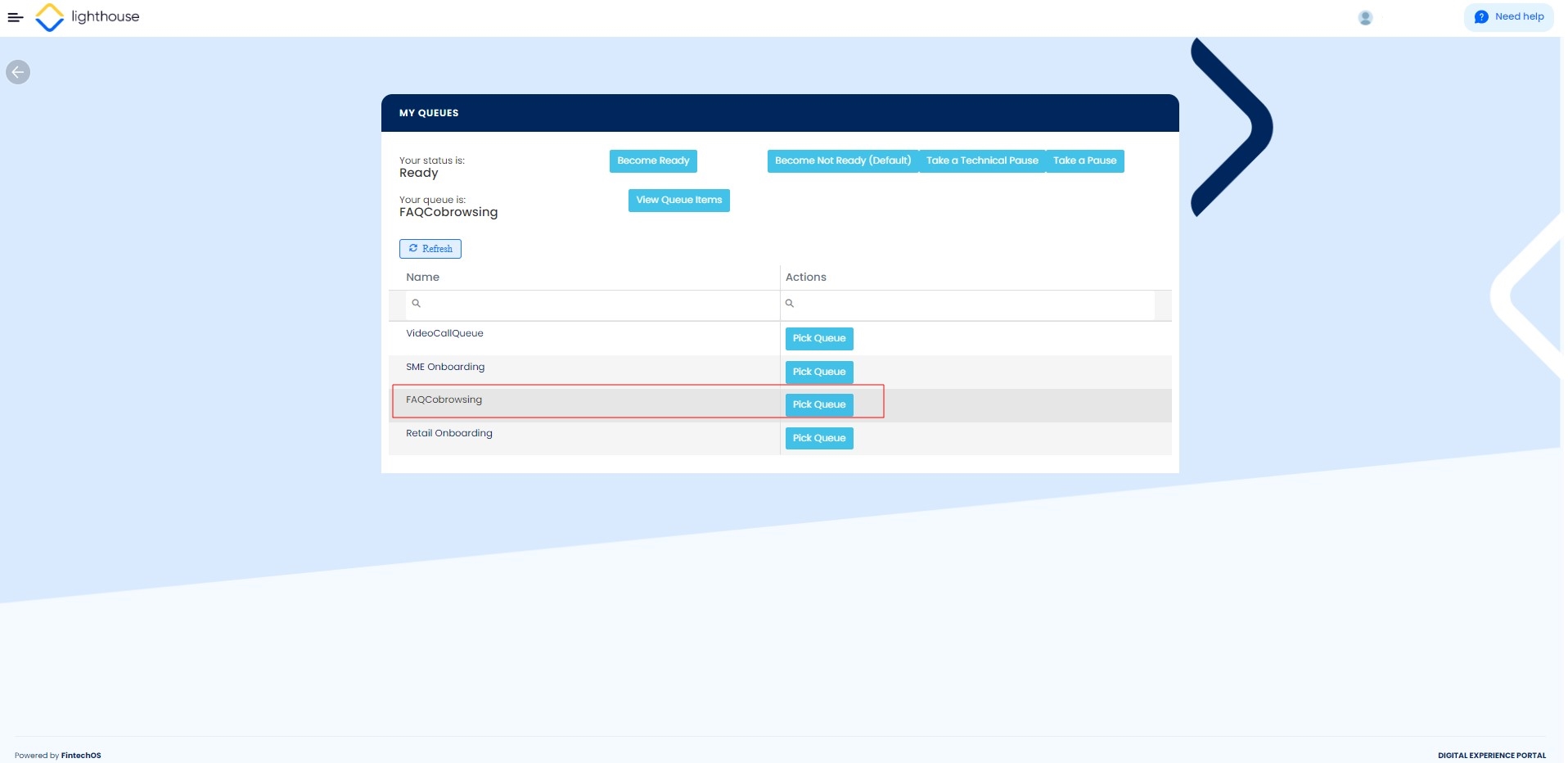The height and width of the screenshot is (763, 1568).
Task: Open View Queue Items
Action: coord(678,201)
